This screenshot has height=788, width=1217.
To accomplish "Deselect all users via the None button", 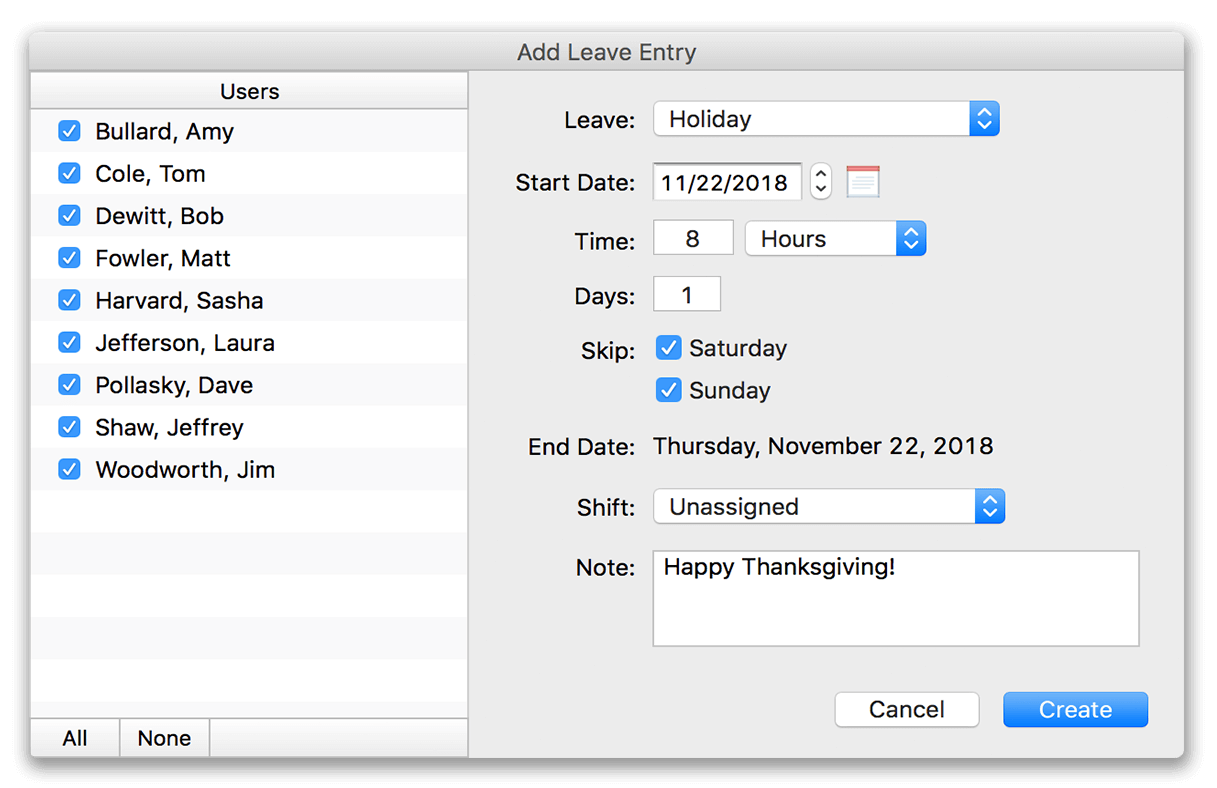I will click(x=163, y=738).
